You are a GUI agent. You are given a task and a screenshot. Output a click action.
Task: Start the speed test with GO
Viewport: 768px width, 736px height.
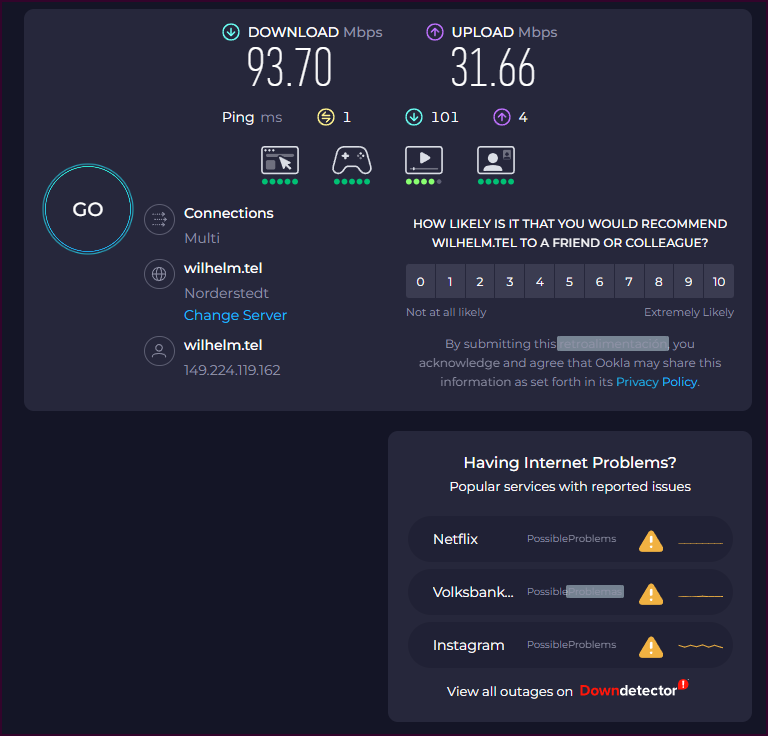tap(88, 209)
